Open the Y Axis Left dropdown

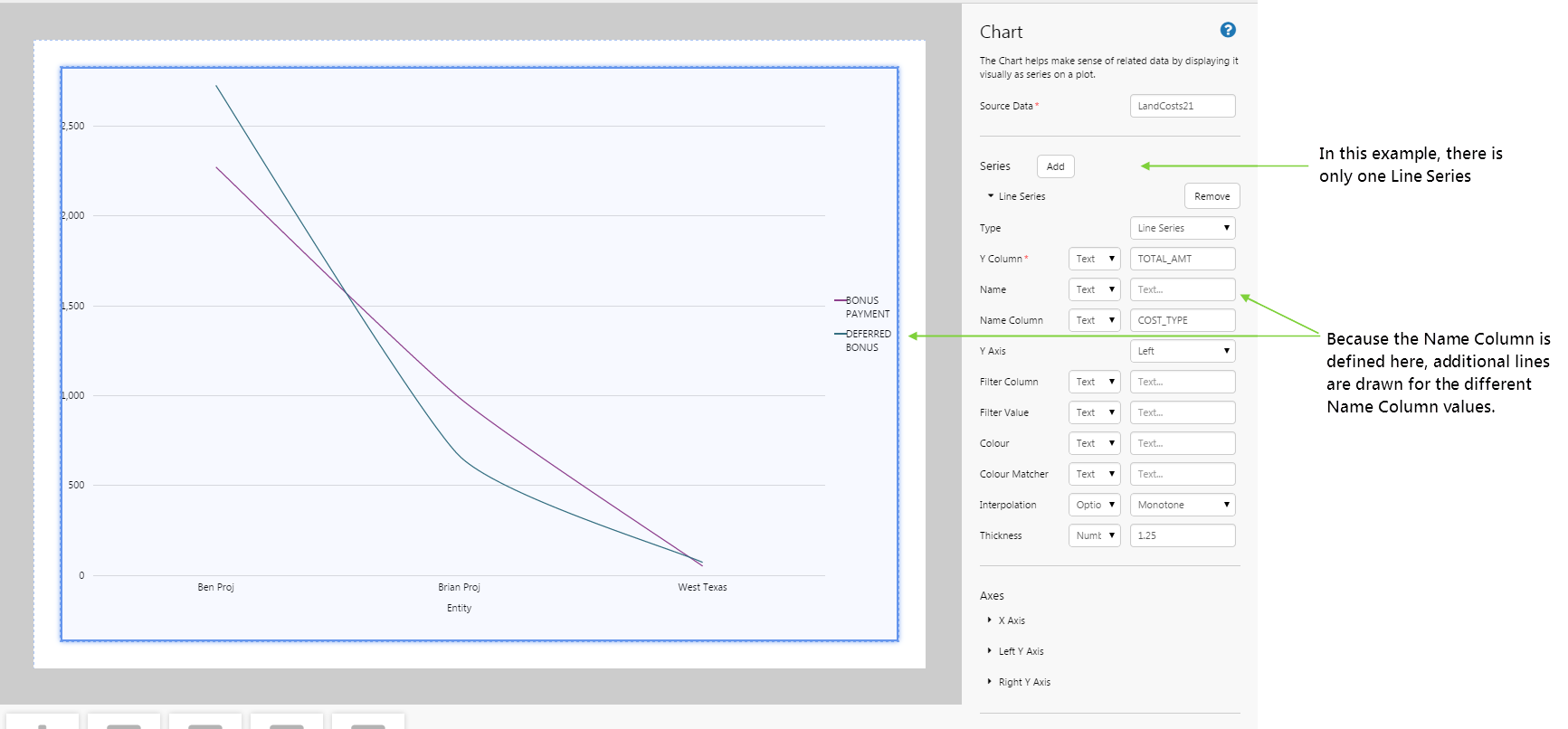point(1182,351)
